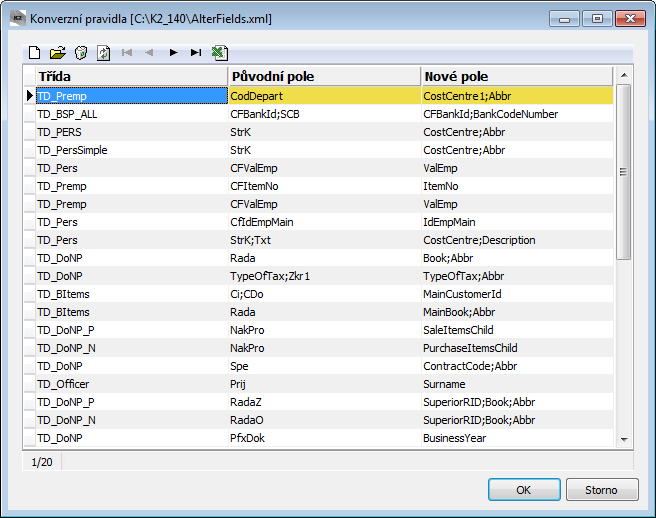Go to previous record arrow icon
The width and height of the screenshot is (656, 518).
click(149, 52)
